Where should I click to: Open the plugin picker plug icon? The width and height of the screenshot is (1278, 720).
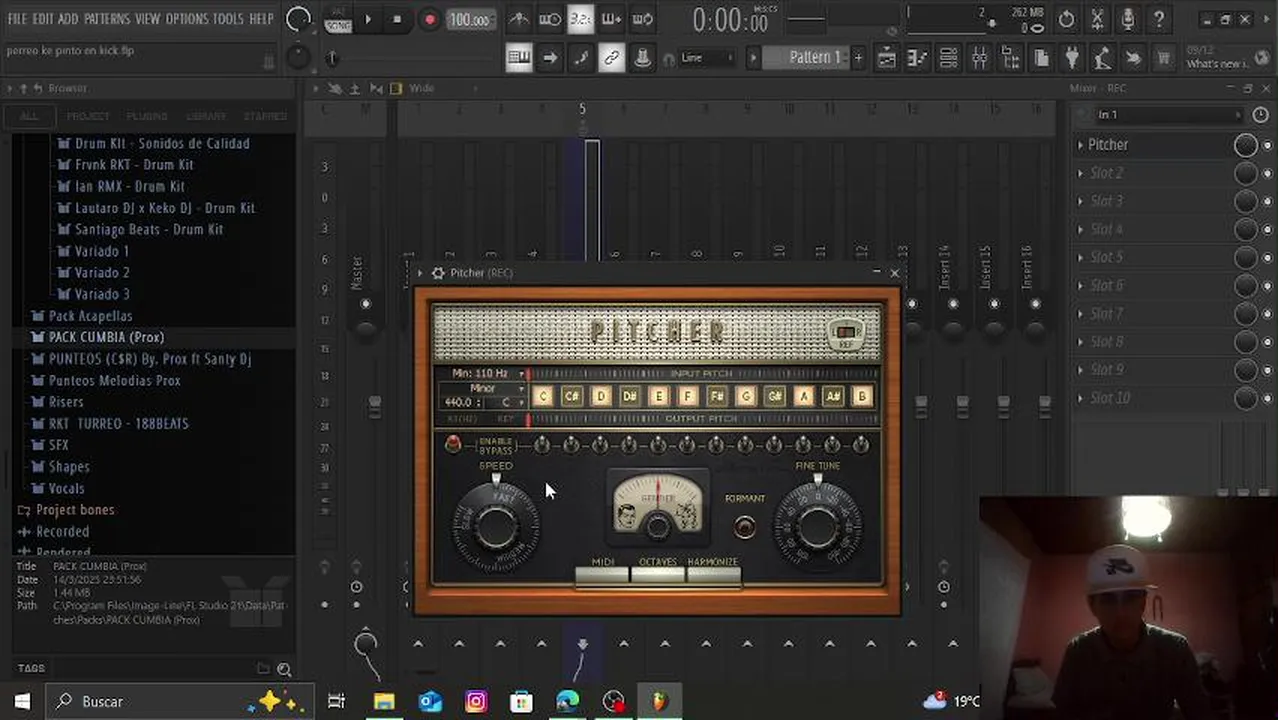(1072, 58)
